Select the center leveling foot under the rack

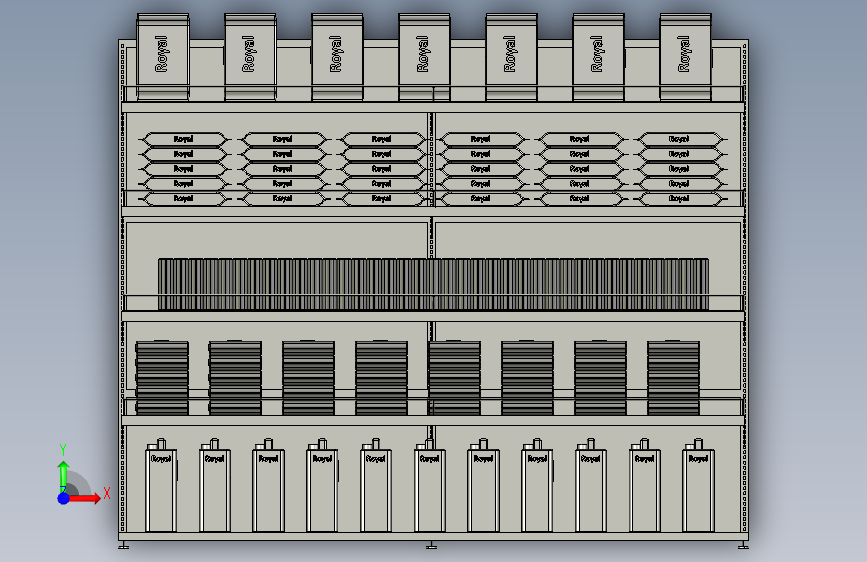(x=431, y=545)
